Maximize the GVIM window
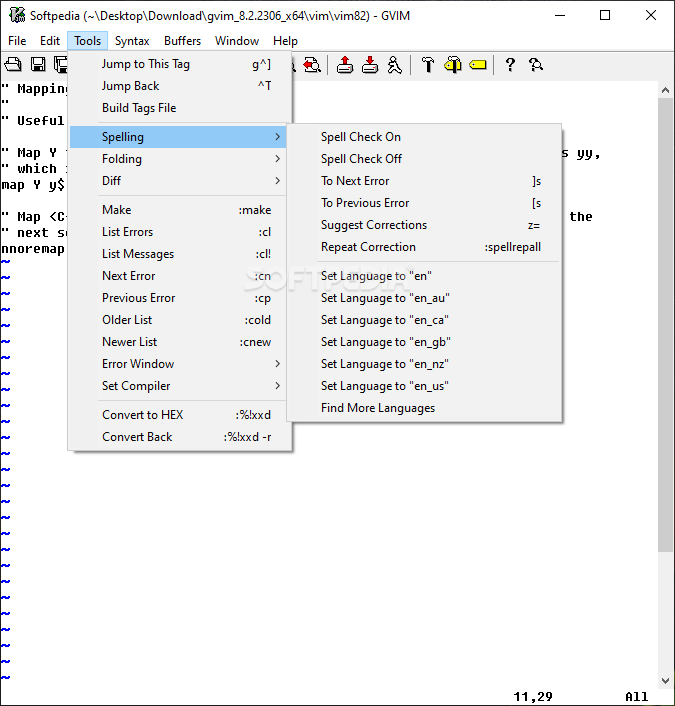The width and height of the screenshot is (675, 706). click(x=605, y=15)
